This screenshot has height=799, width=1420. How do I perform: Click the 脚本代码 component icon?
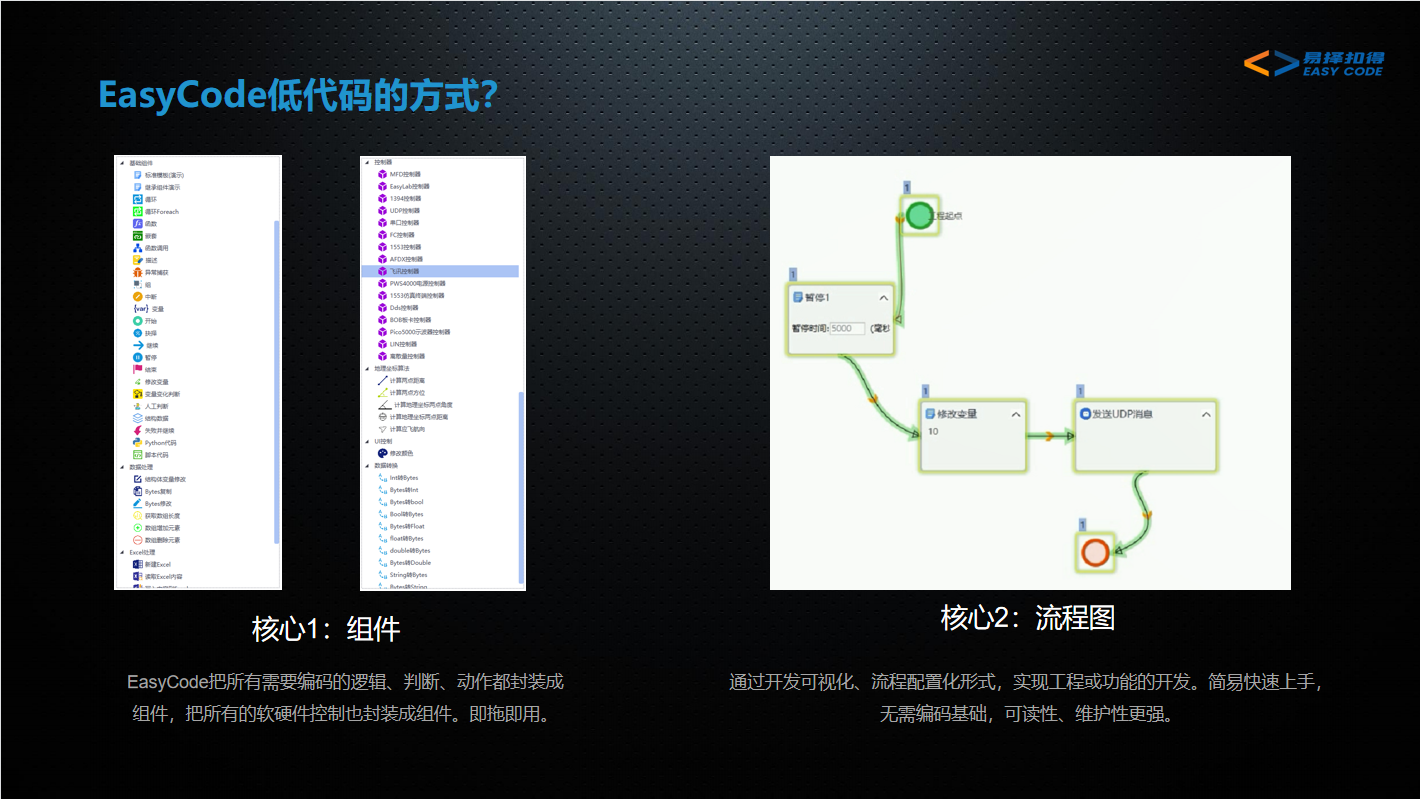click(x=138, y=454)
